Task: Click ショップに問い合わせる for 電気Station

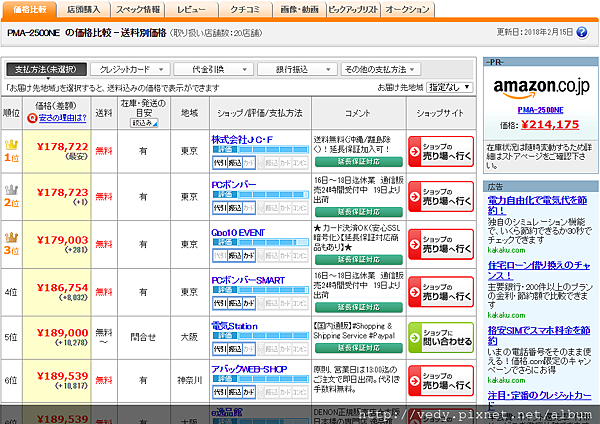Action: [441, 338]
